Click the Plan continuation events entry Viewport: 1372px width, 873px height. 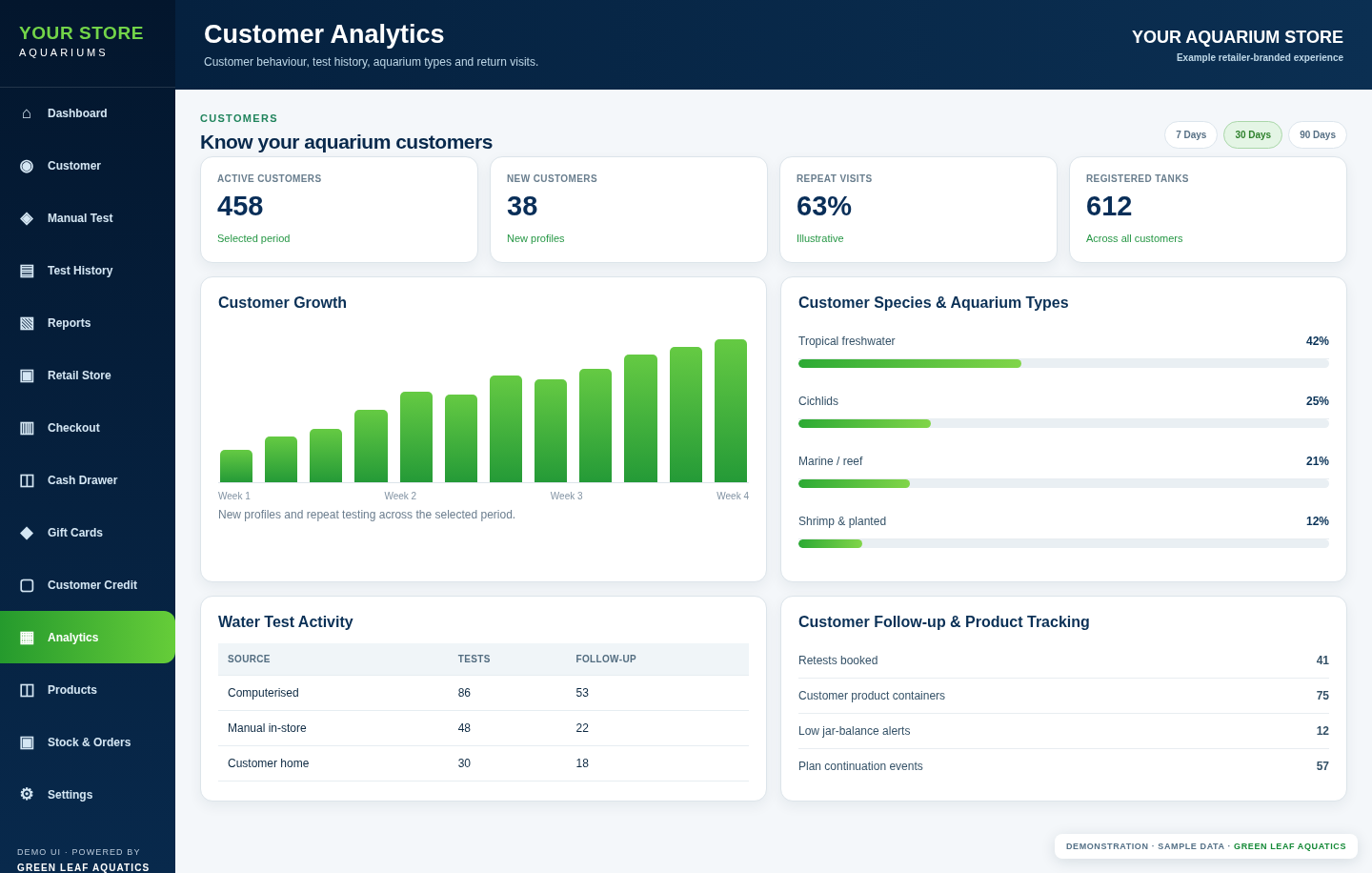pyautogui.click(x=1063, y=766)
